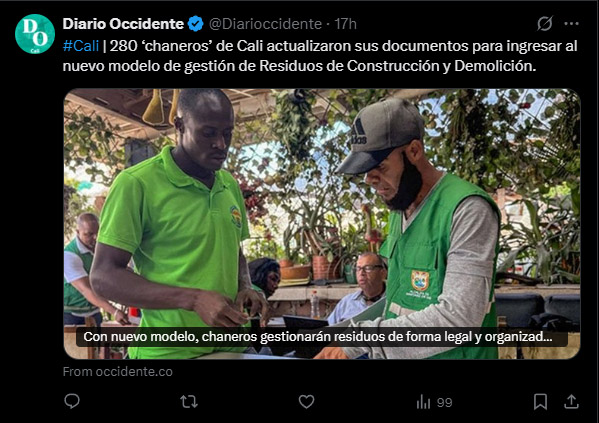Open the Diario Occidente profile avatar
The image size is (599, 423).
35,34
